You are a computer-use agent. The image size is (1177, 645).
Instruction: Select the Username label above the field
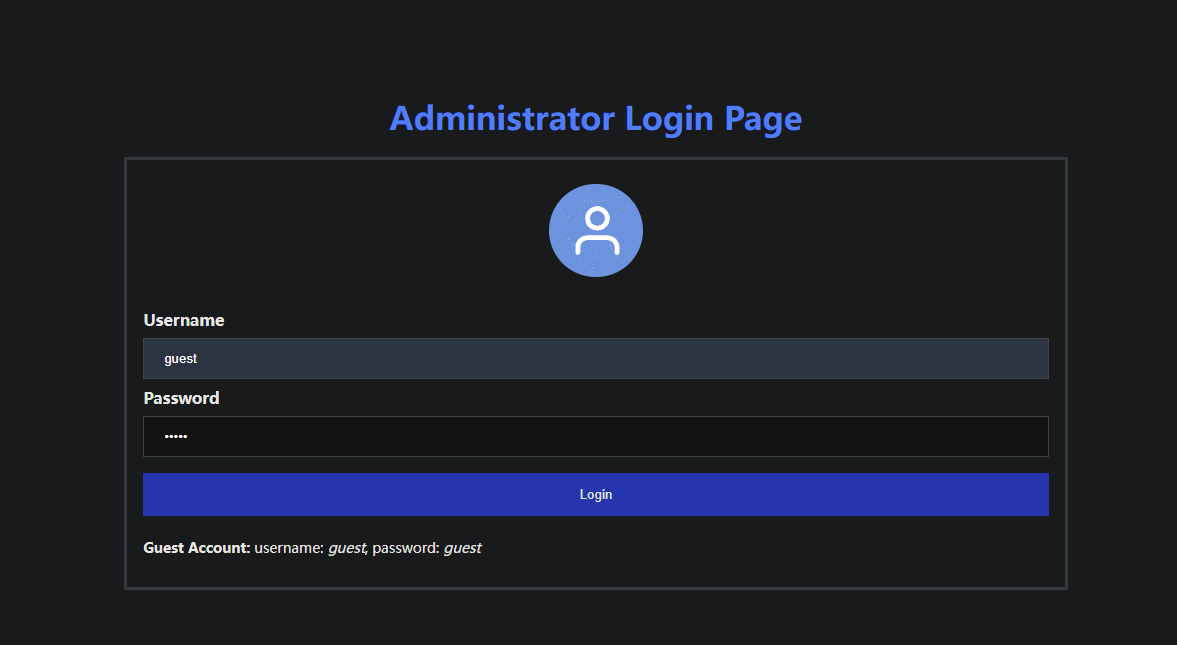pyautogui.click(x=184, y=320)
